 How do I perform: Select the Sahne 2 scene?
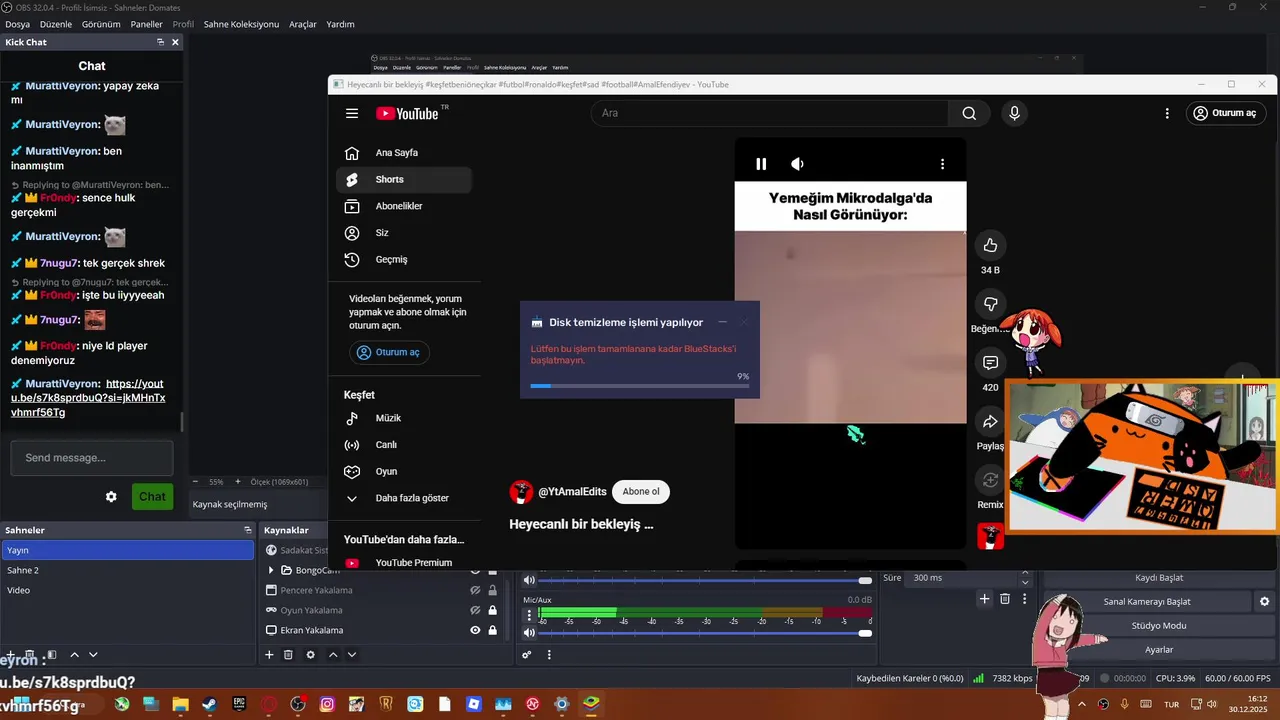coord(128,570)
